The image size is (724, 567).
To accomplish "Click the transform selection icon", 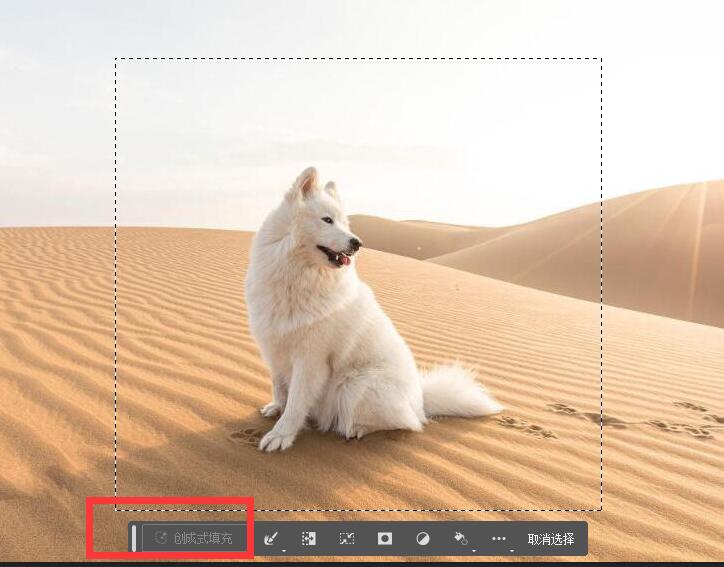I will pyautogui.click(x=347, y=538).
